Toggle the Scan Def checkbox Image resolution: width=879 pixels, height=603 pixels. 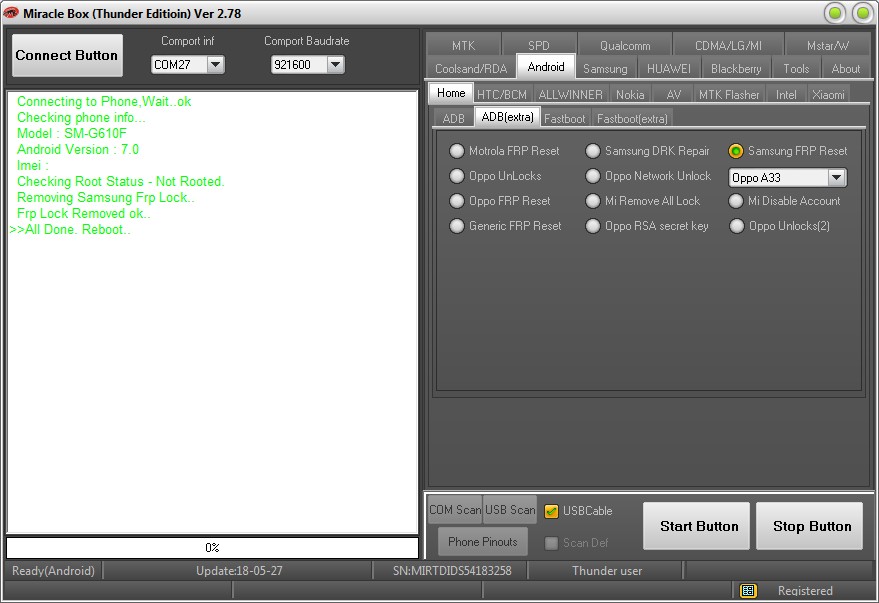pos(551,543)
